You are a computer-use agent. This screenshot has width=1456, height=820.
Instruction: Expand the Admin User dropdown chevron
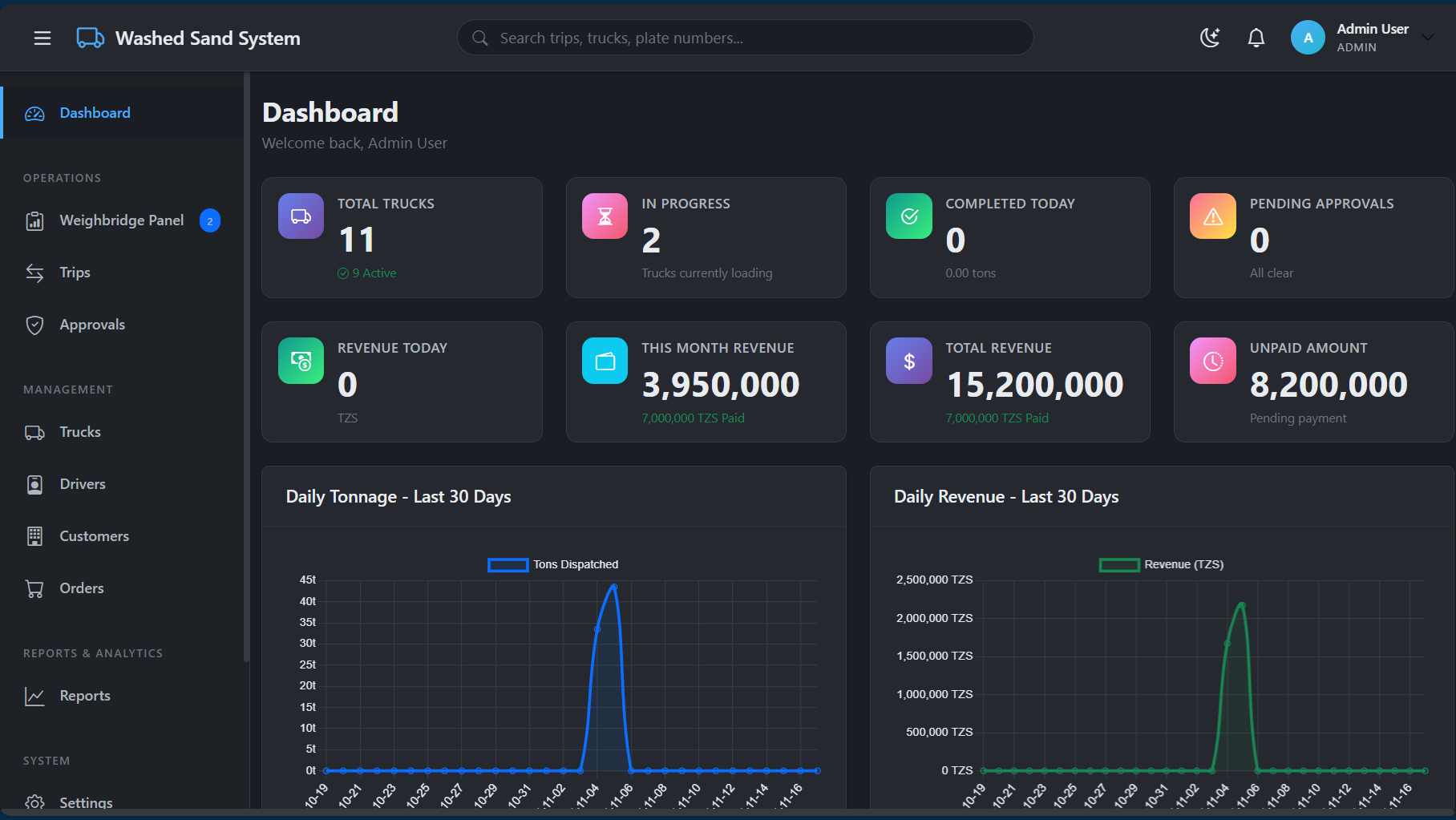pyautogui.click(x=1428, y=37)
